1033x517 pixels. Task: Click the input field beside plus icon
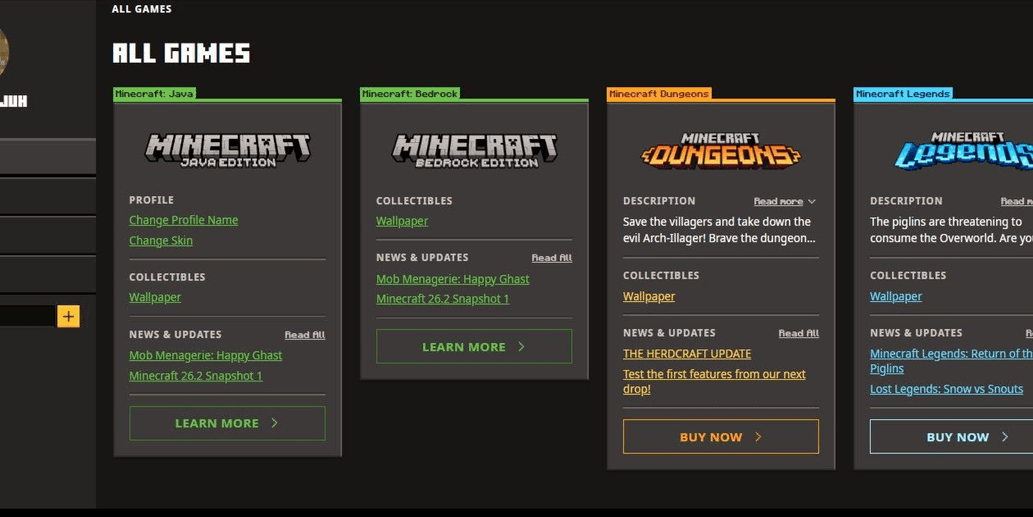27,316
